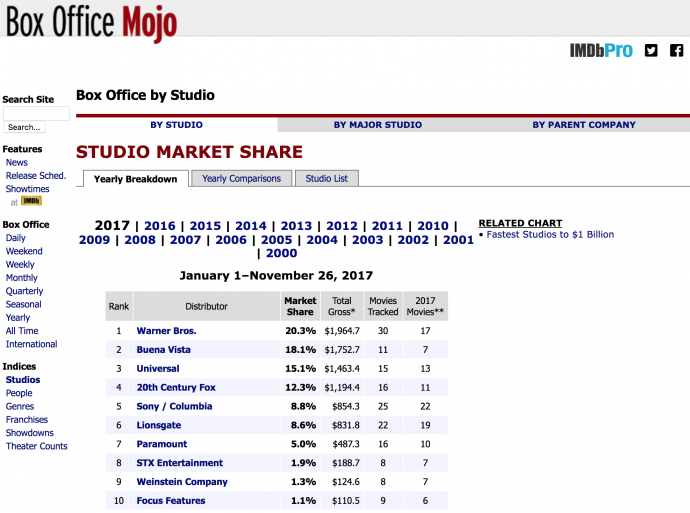Click the Lionsgate distributor link
The width and height of the screenshot is (690, 513).
tap(159, 425)
